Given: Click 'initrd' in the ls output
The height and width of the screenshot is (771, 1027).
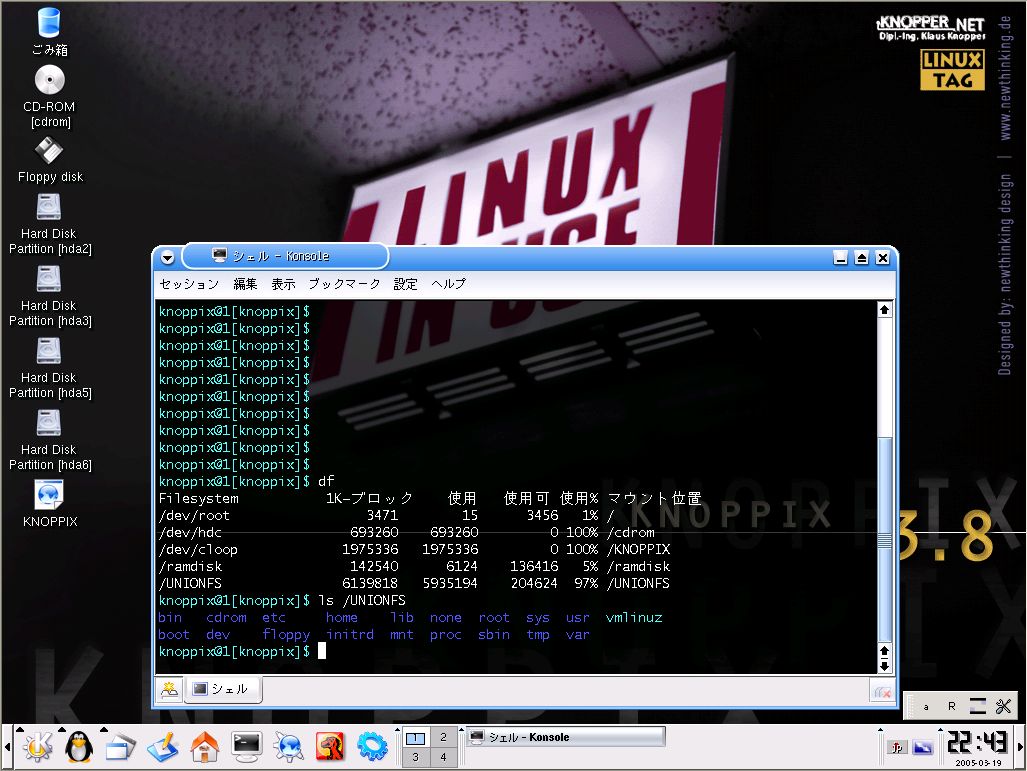Looking at the screenshot, I should (x=350, y=634).
